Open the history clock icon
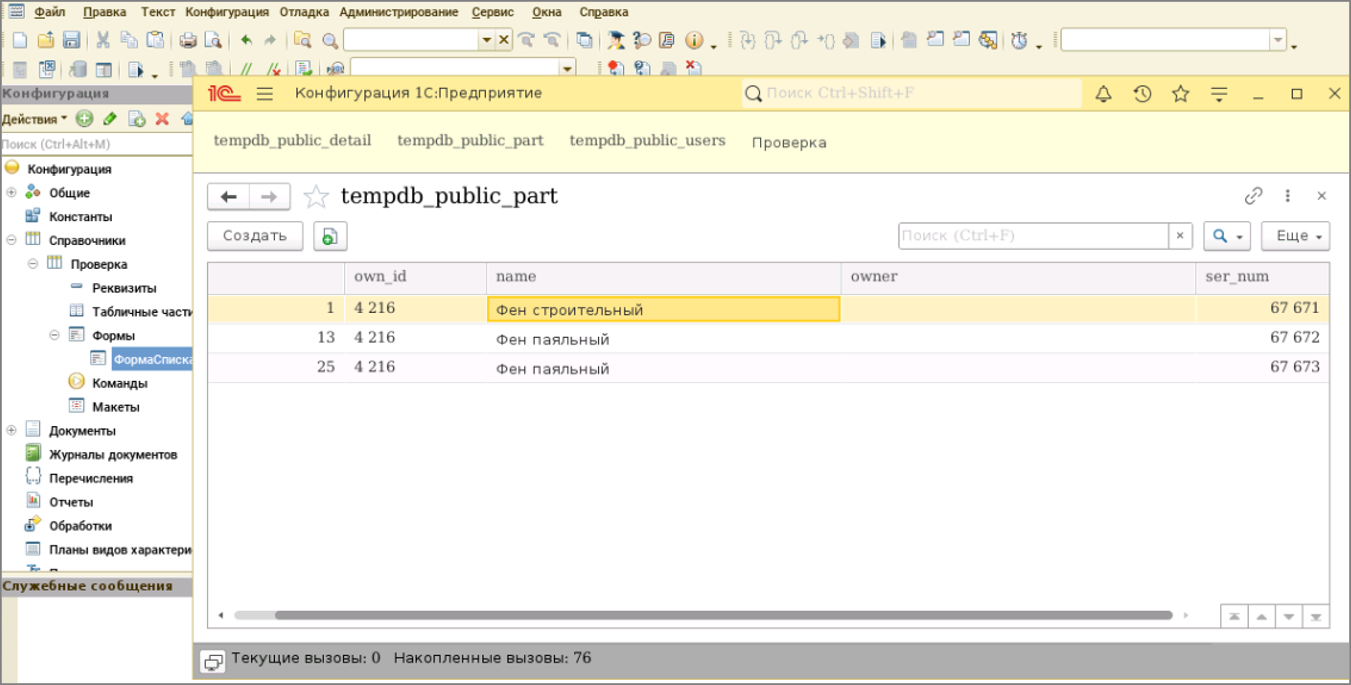1351x685 pixels. click(x=1142, y=94)
